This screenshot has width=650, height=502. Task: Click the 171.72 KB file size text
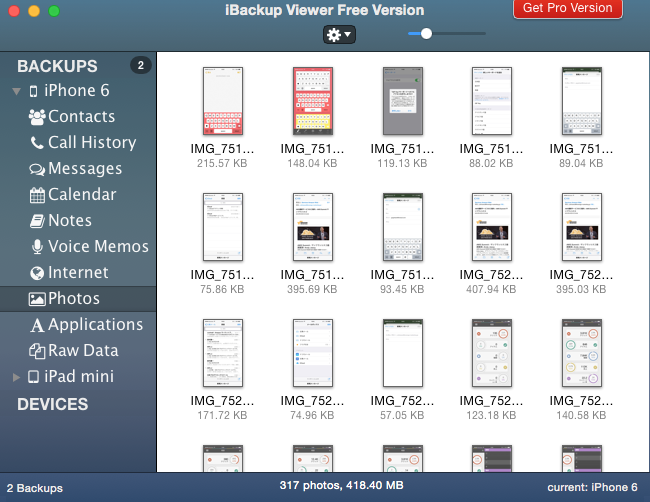[x=222, y=415]
